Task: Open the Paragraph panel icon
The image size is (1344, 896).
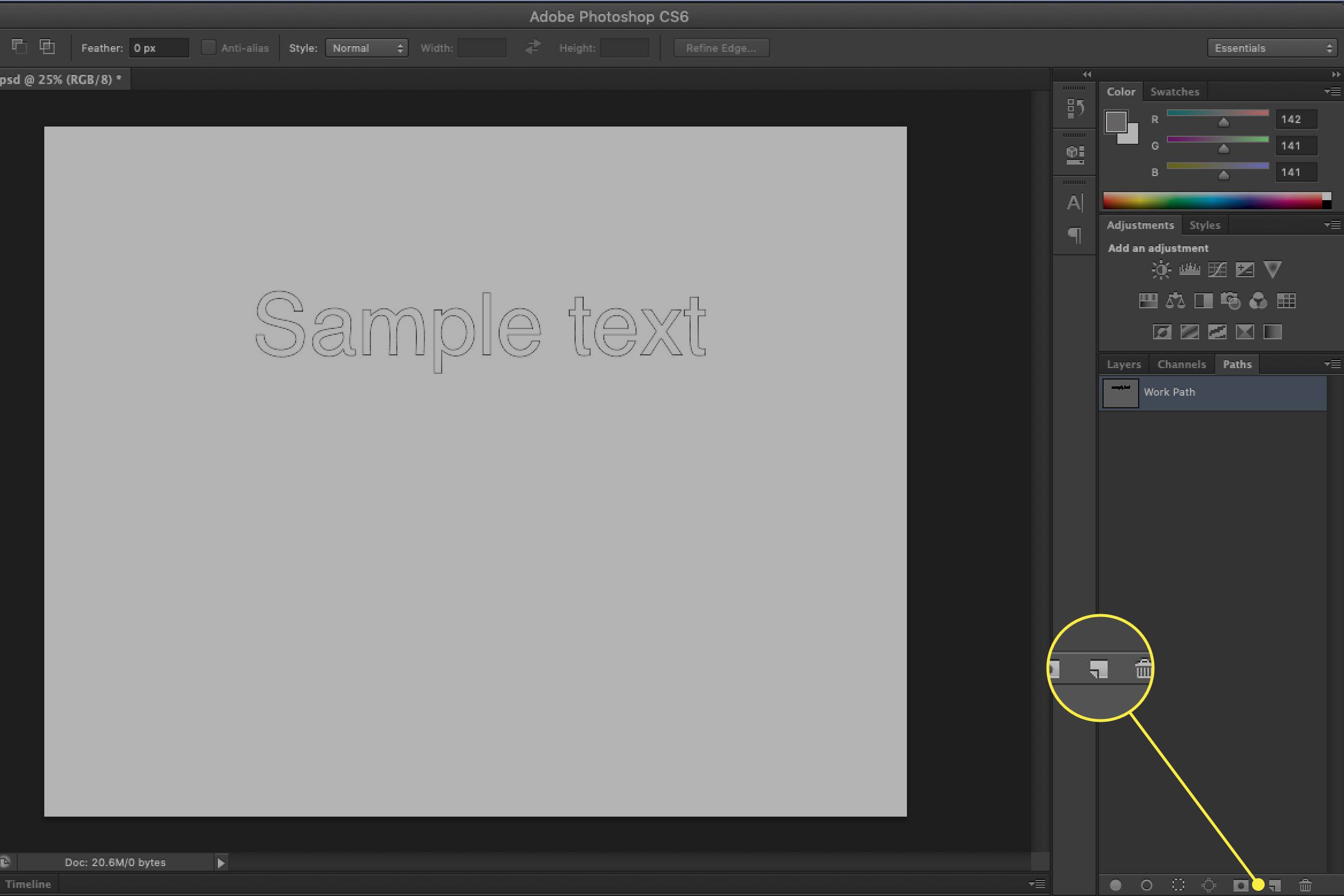Action: (x=1074, y=235)
